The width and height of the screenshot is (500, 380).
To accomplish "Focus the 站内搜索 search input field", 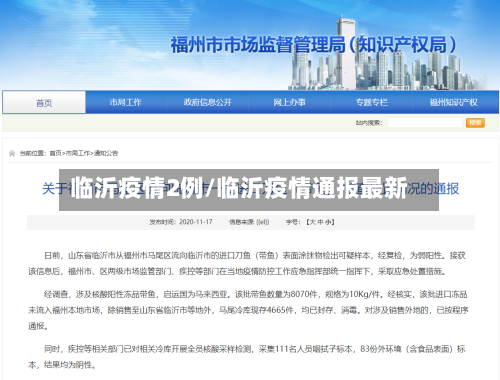I will pyautogui.click(x=425, y=123).
